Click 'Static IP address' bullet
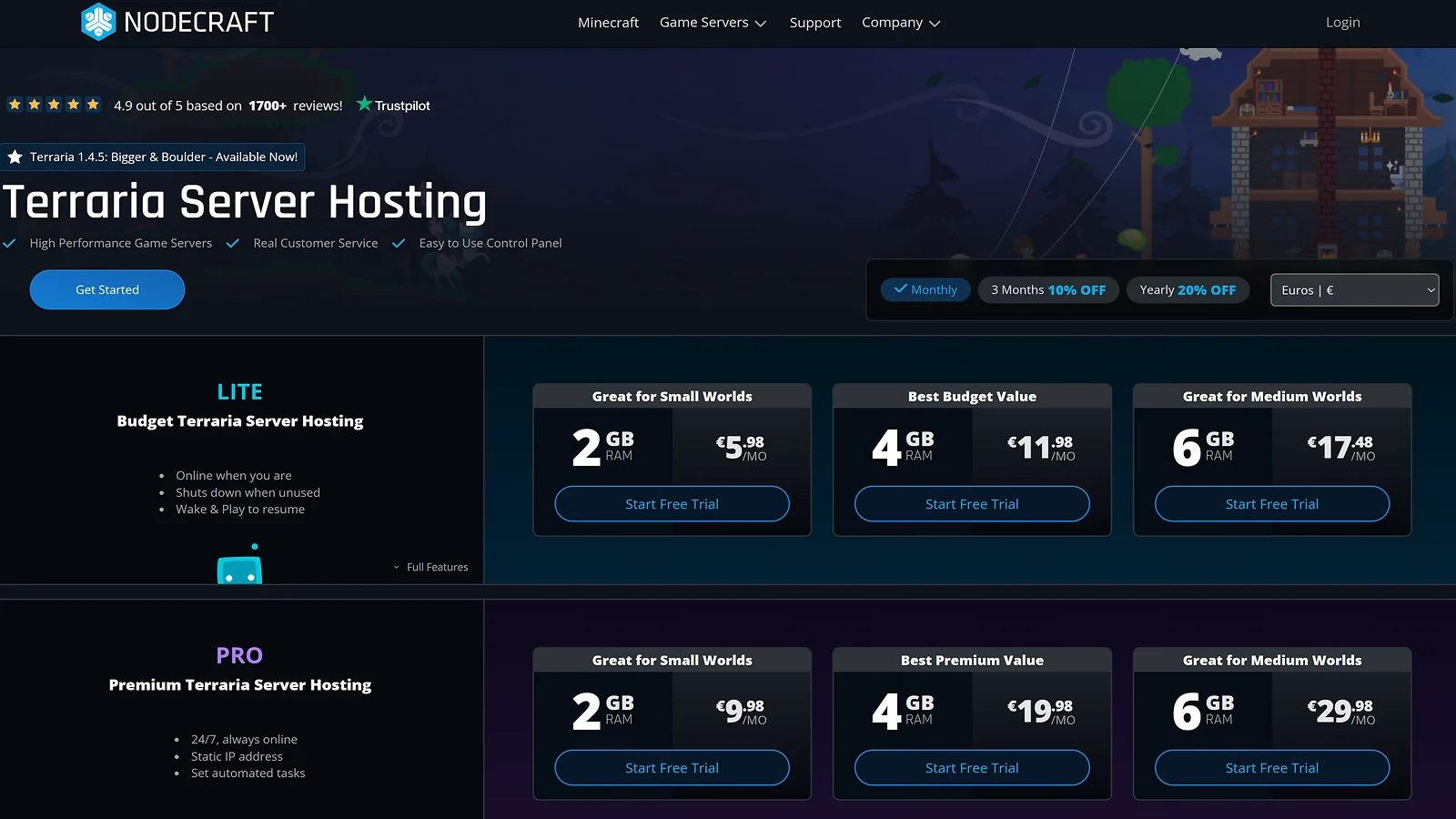This screenshot has width=1456, height=819. [237, 756]
